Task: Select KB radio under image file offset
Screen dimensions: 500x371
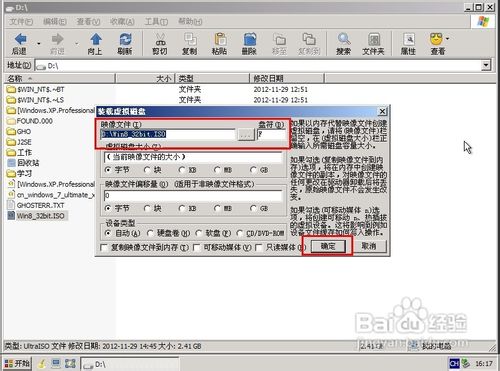Action: 182,208
